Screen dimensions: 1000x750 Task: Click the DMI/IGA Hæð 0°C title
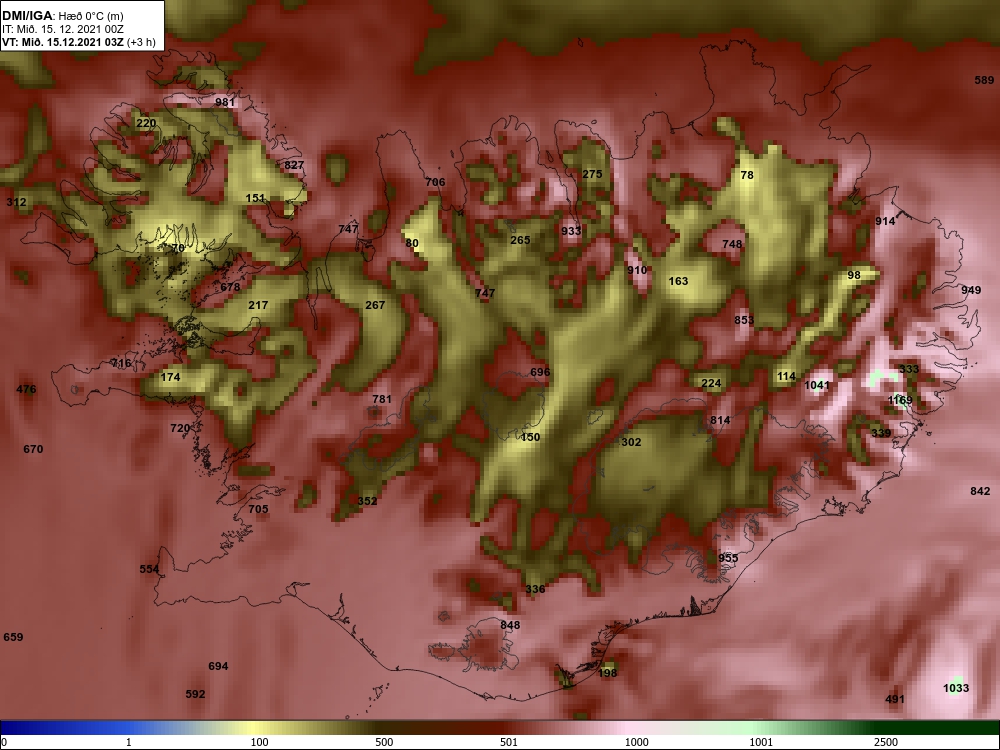point(62,16)
